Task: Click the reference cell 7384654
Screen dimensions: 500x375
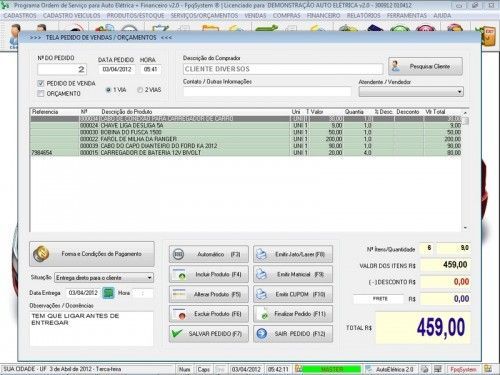Action: (42, 153)
